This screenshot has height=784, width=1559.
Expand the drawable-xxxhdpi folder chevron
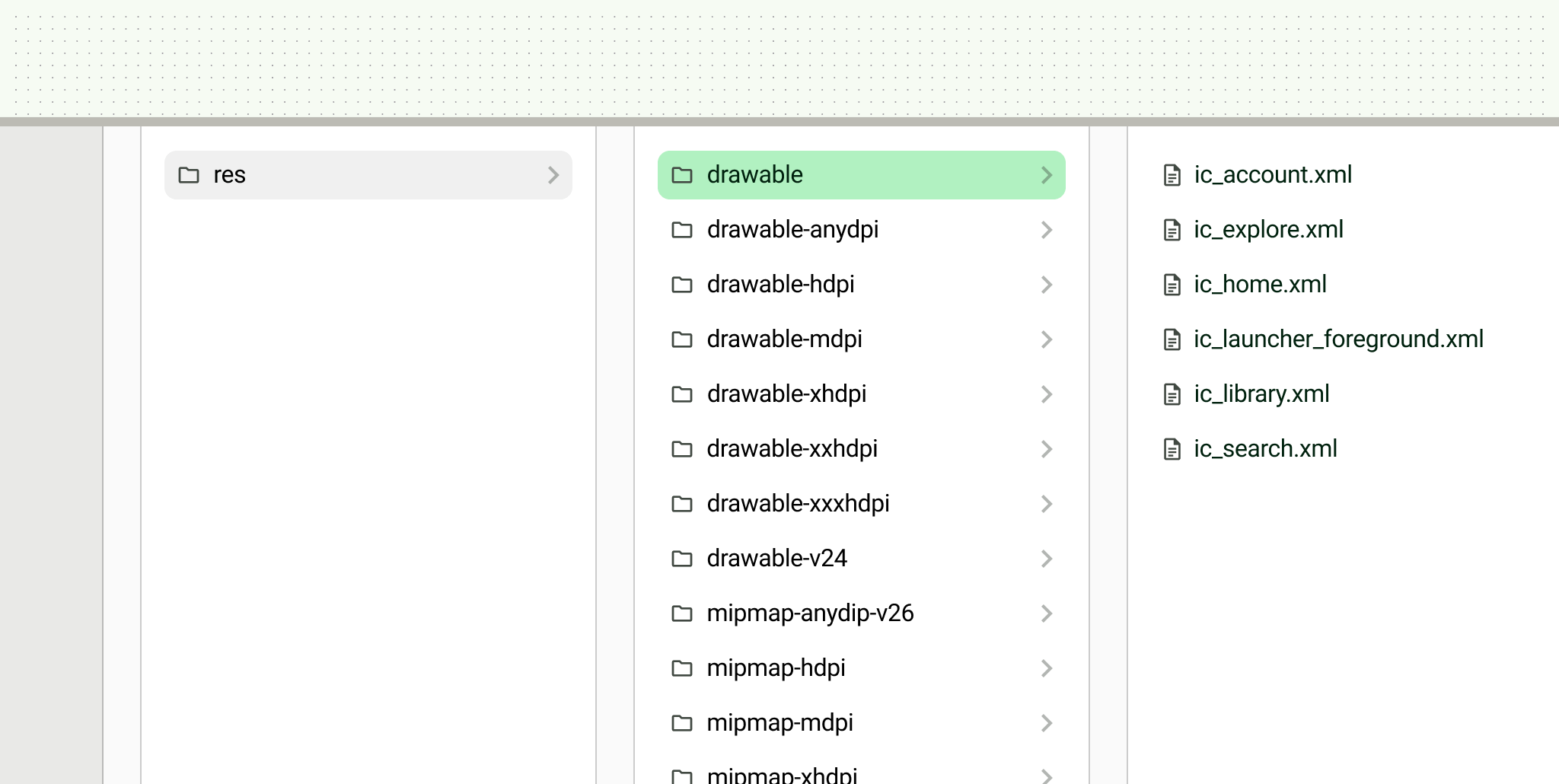click(x=1048, y=503)
